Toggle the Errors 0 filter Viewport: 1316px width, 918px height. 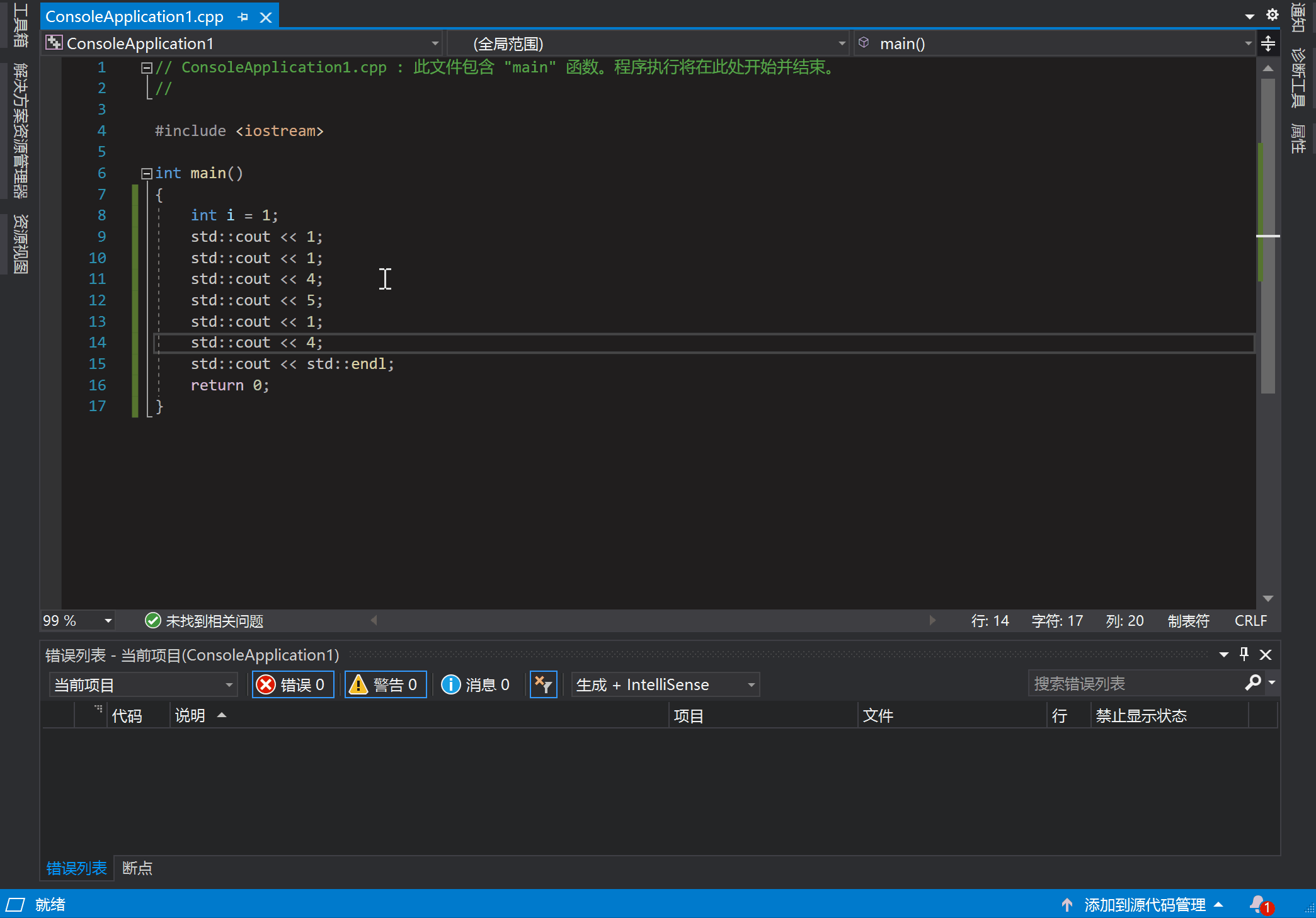pyautogui.click(x=292, y=684)
